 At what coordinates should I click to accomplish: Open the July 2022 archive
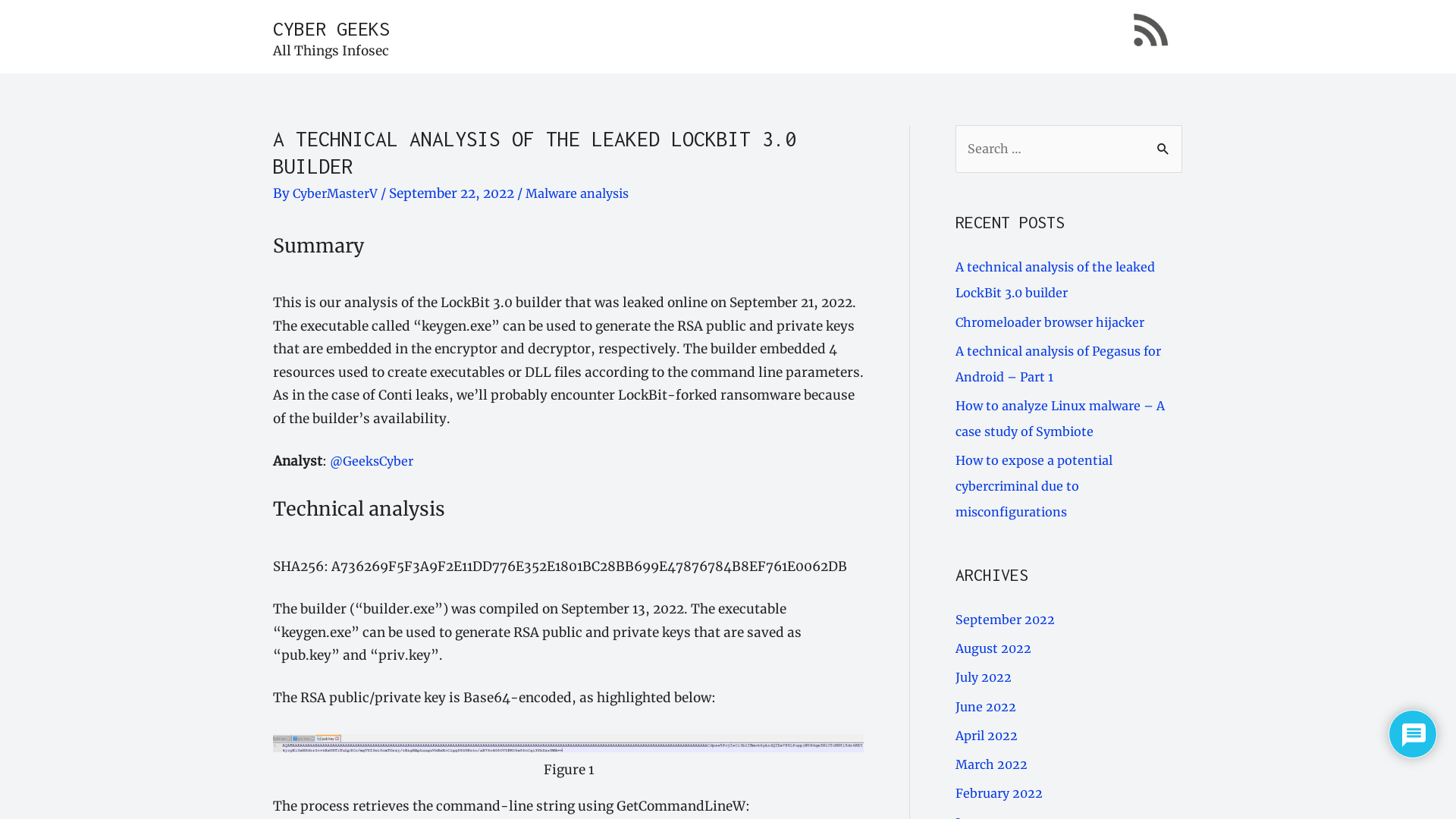pos(983,677)
